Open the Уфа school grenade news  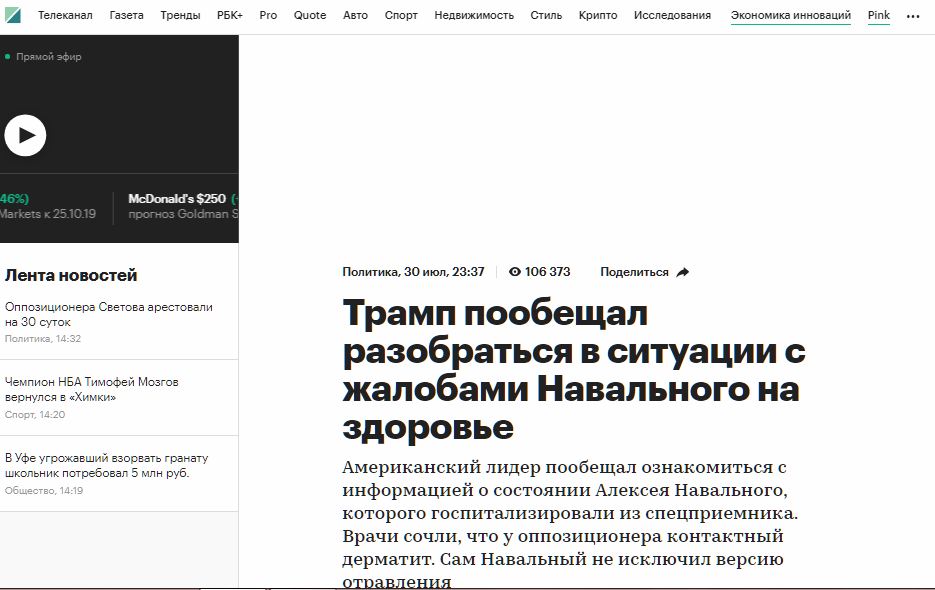pos(106,465)
